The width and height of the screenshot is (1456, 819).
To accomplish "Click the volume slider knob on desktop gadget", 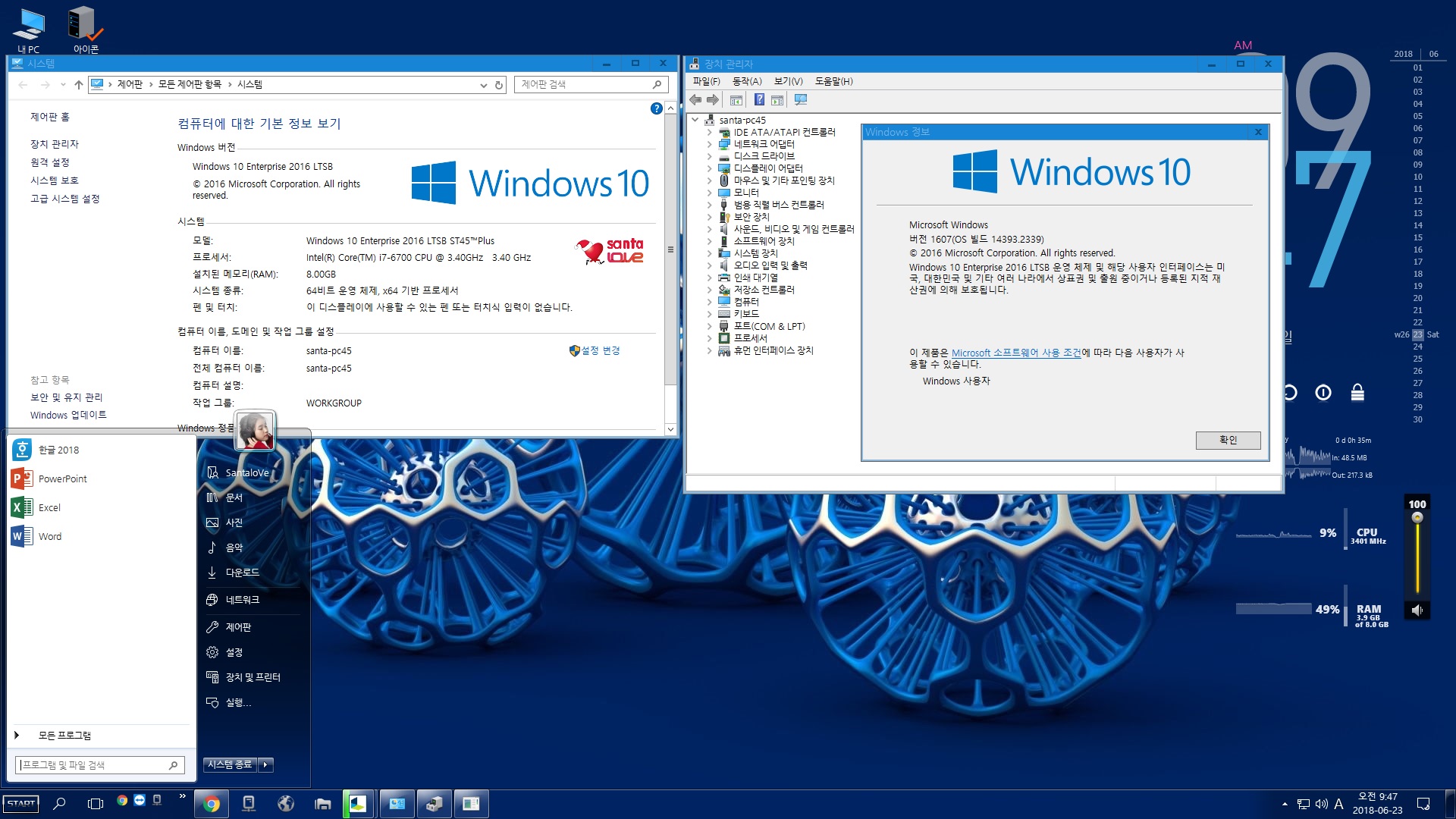I will (x=1417, y=518).
